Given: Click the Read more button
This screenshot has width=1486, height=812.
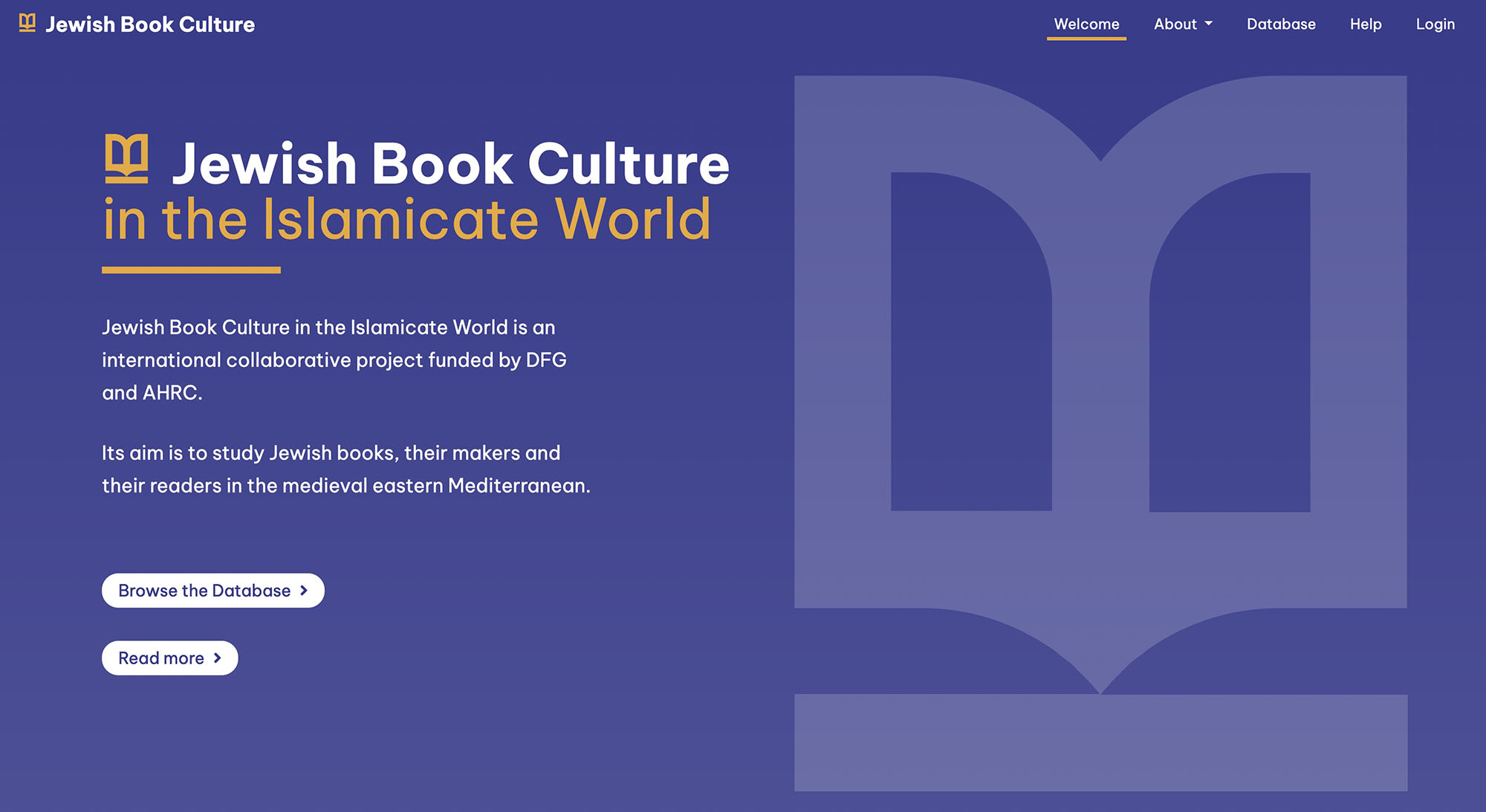Looking at the screenshot, I should click(x=169, y=657).
